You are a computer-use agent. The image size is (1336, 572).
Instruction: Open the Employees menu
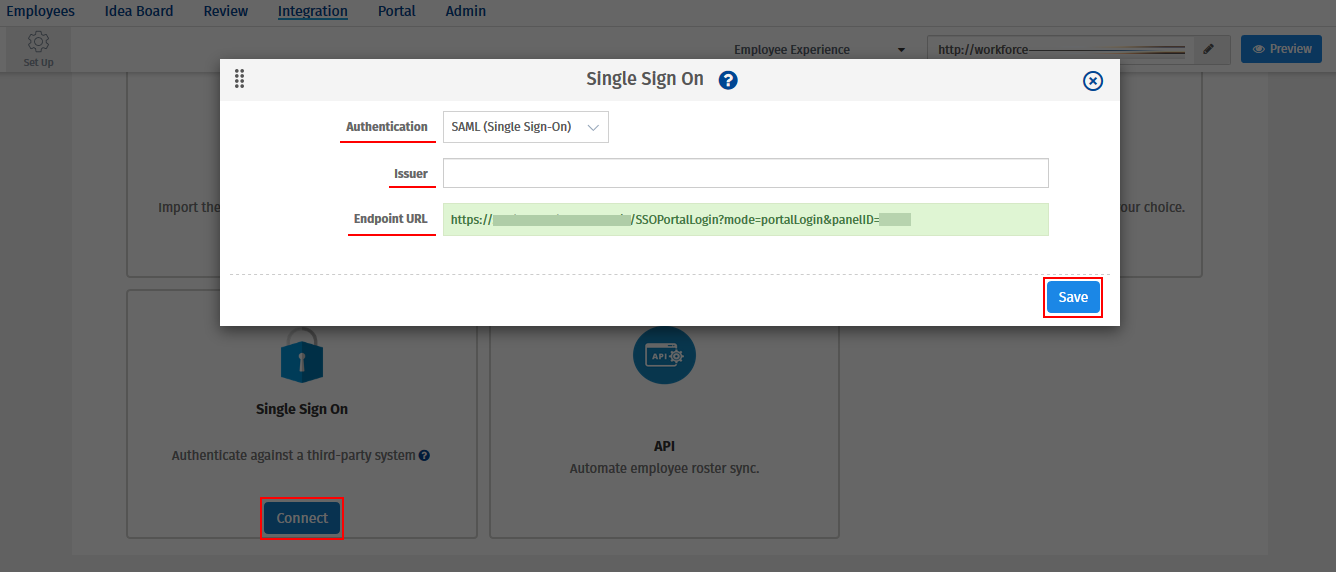[41, 12]
